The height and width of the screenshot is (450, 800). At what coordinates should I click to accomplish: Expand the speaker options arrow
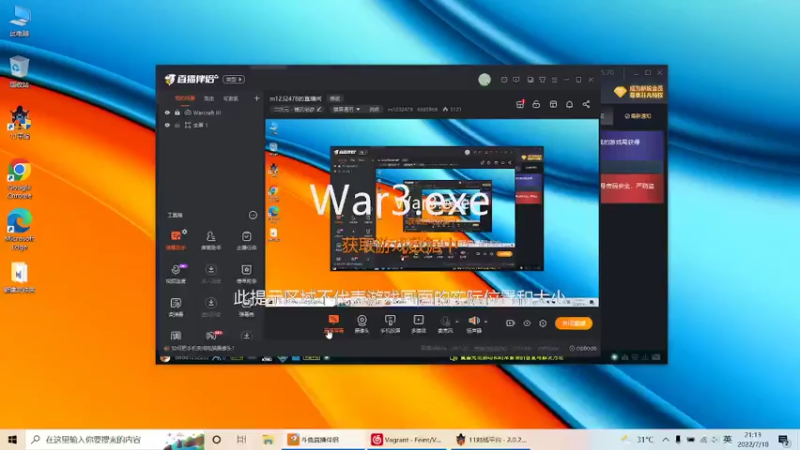point(486,321)
